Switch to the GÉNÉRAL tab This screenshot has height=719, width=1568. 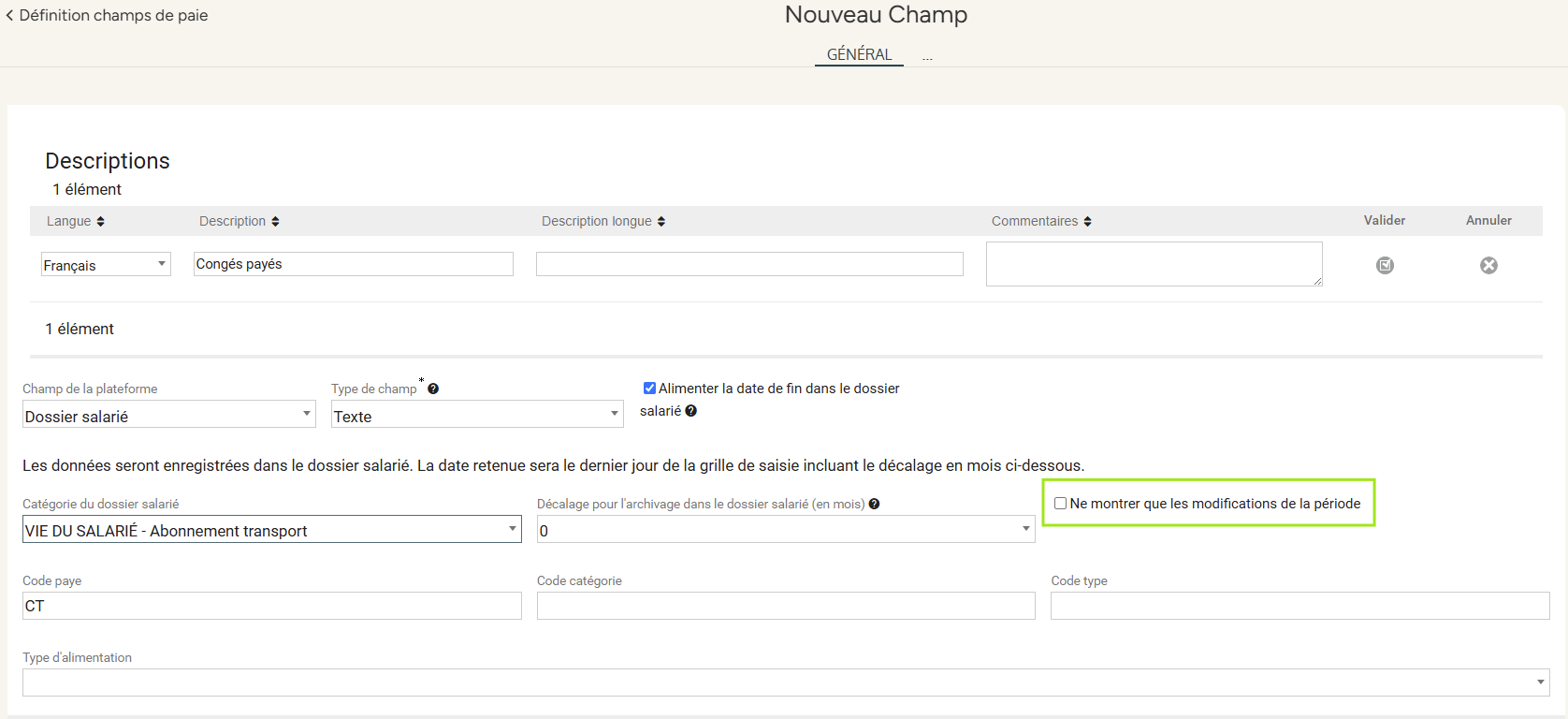(859, 54)
